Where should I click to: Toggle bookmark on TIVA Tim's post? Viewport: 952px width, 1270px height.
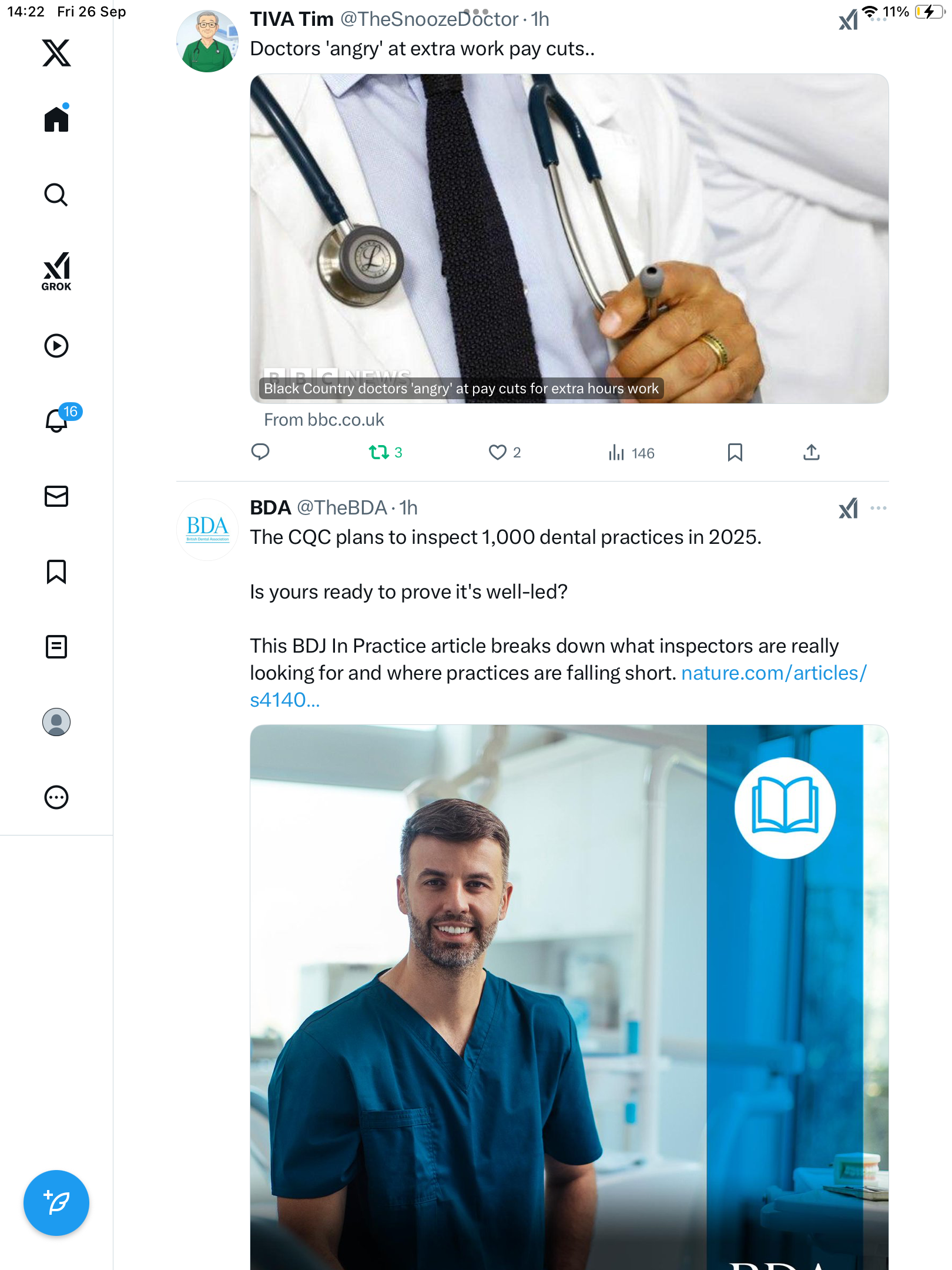pos(735,452)
